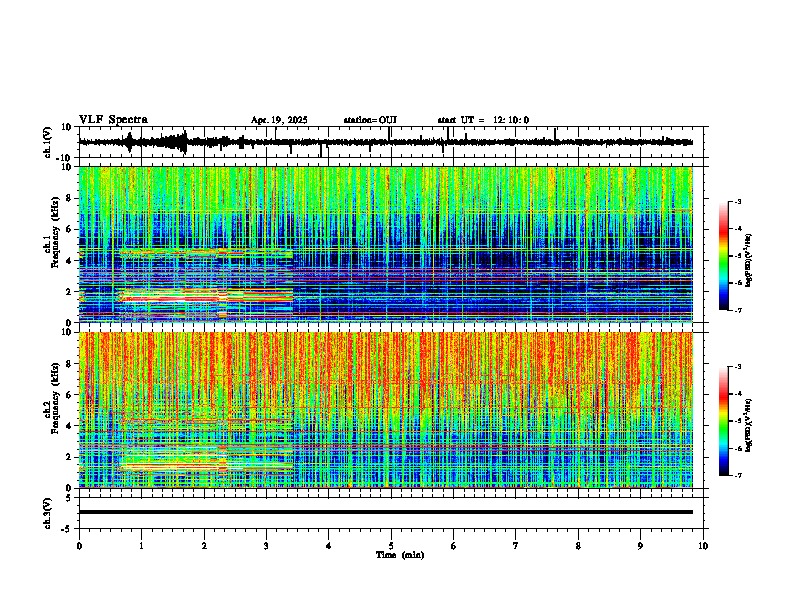Click the "VLF Spectra" plot title
Image resolution: width=792 pixels, height=612 pixels.
point(113,120)
